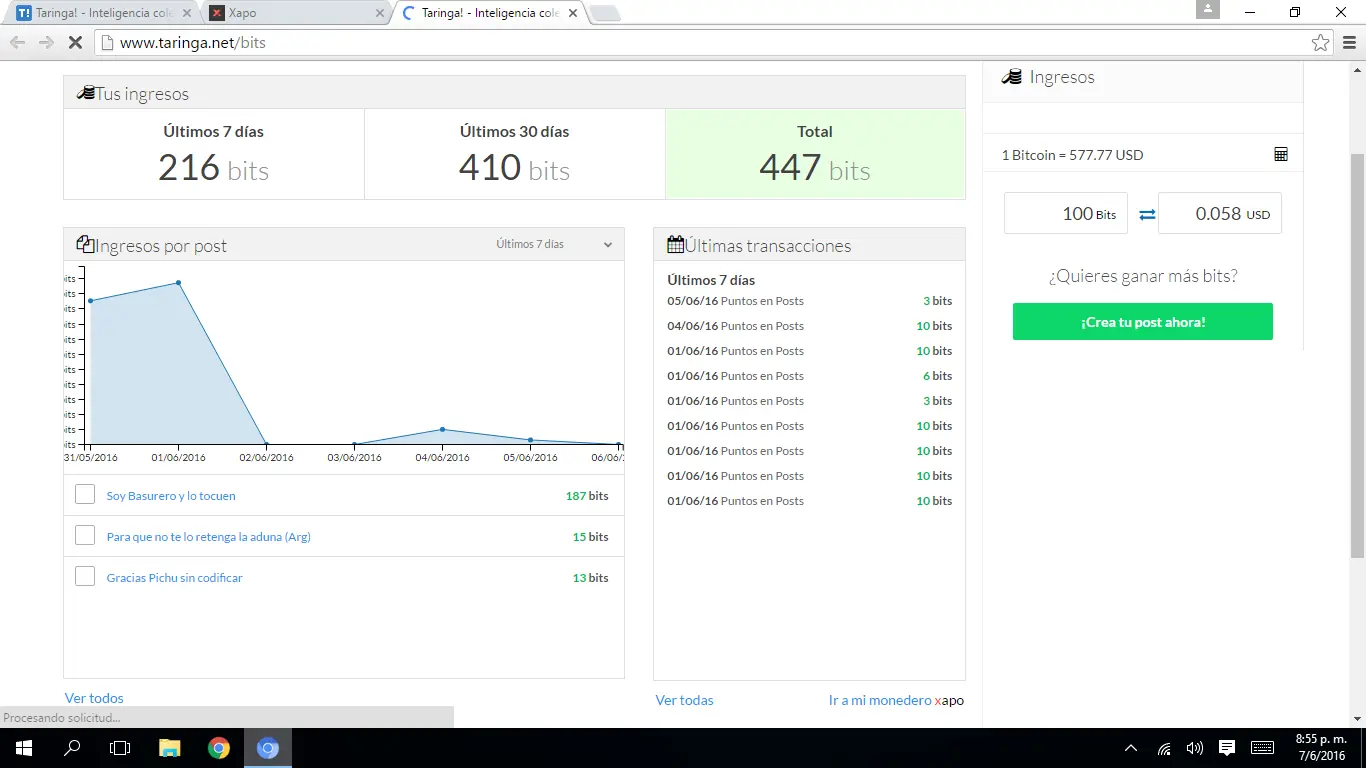This screenshot has height=768, width=1366.
Task: Show hidden system tray icons chevron
Action: click(x=1131, y=748)
